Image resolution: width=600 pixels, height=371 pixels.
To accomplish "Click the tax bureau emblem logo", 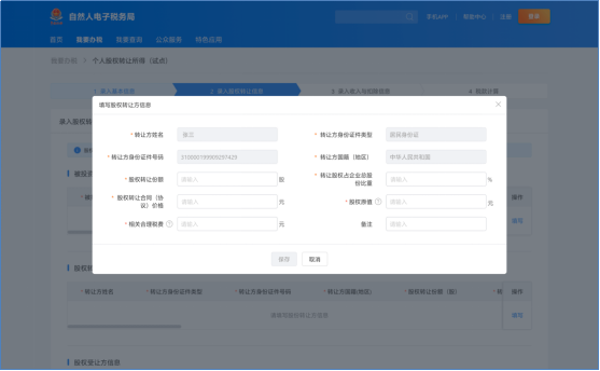I will pos(56,16).
